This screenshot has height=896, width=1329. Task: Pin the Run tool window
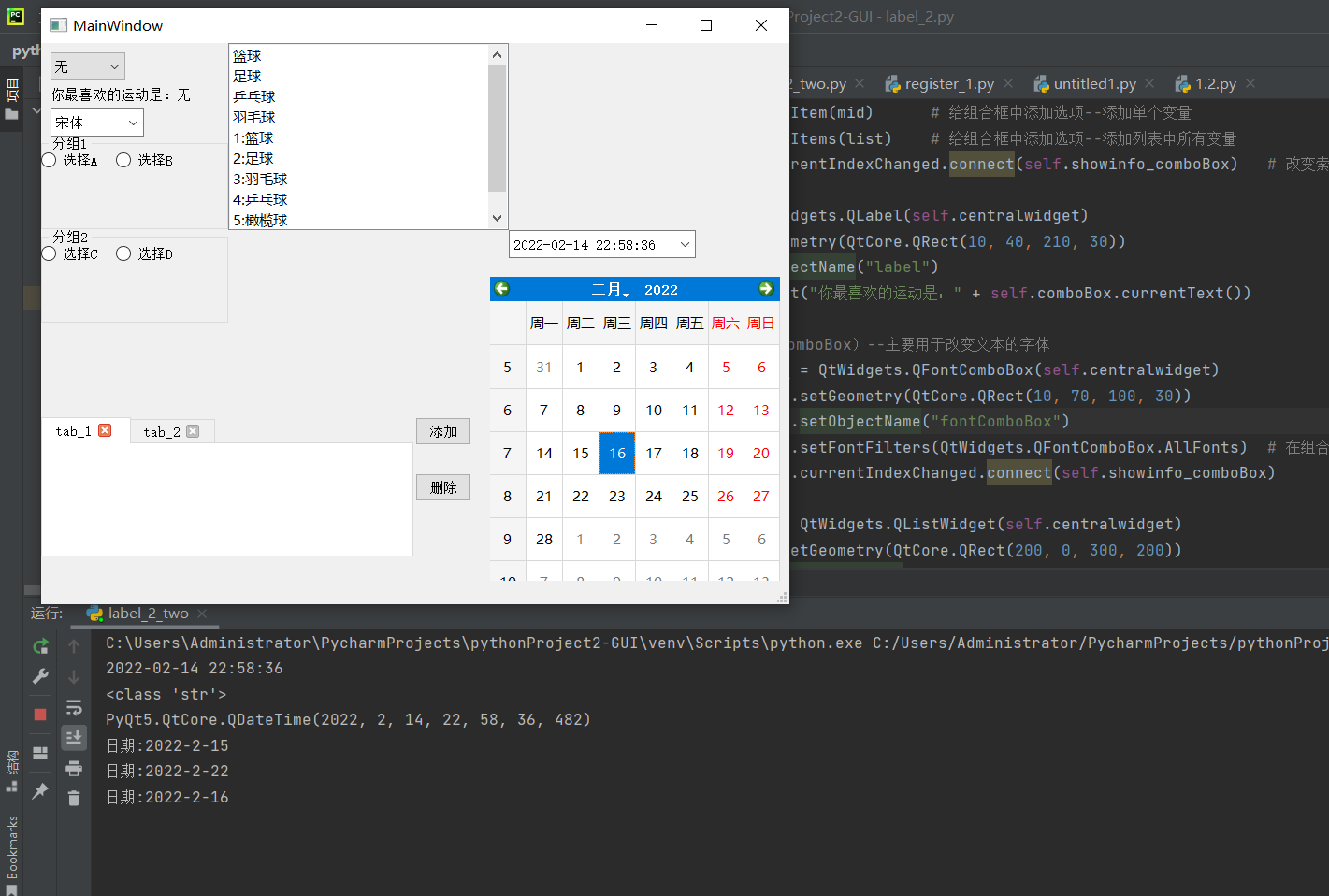click(40, 790)
